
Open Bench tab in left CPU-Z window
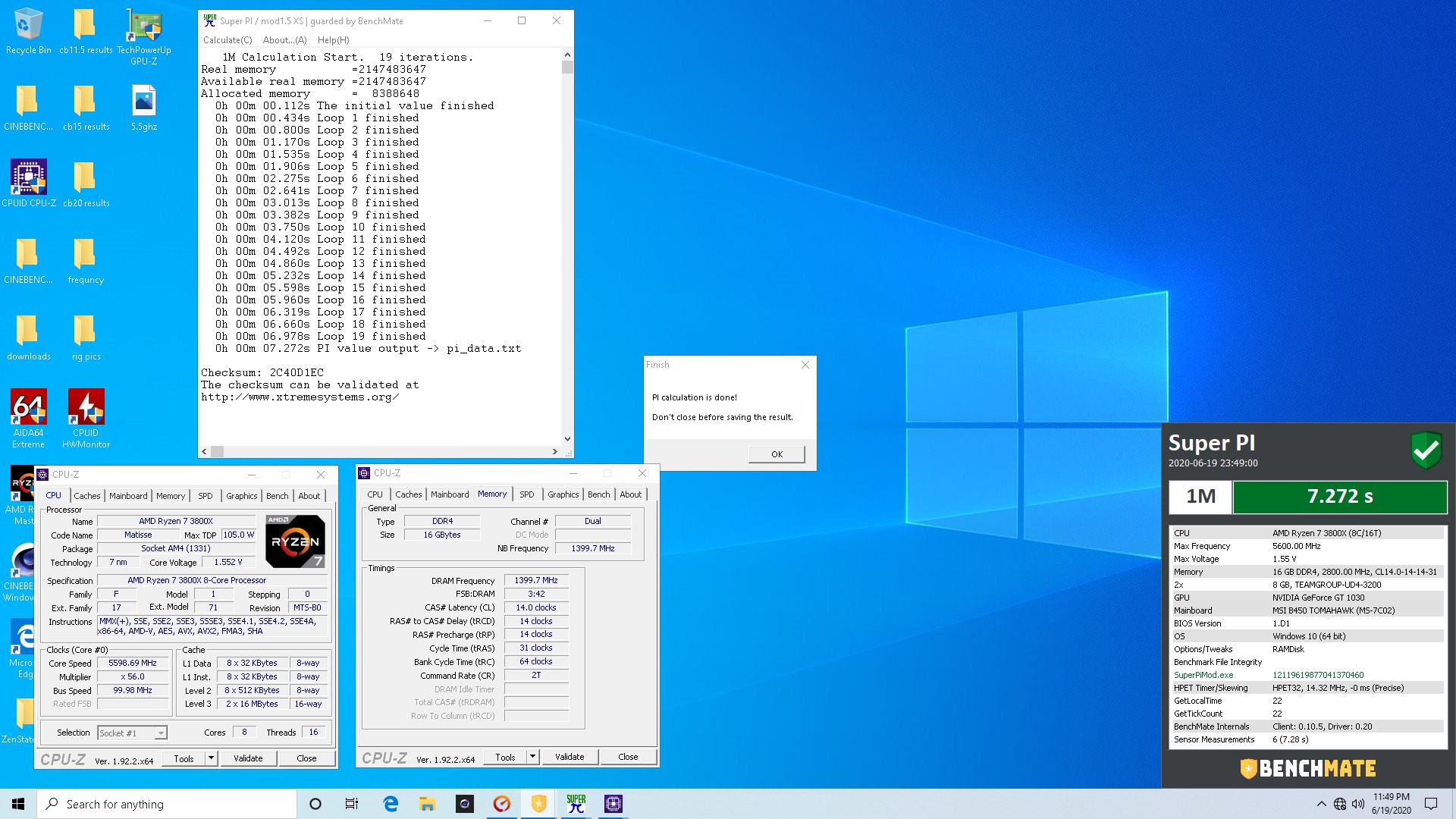[x=278, y=496]
